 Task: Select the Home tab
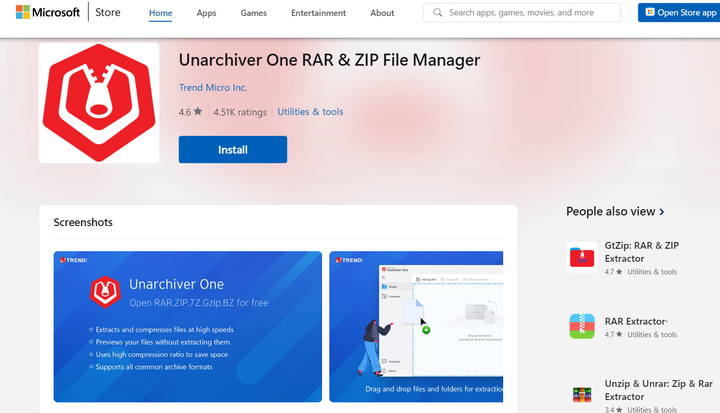160,13
